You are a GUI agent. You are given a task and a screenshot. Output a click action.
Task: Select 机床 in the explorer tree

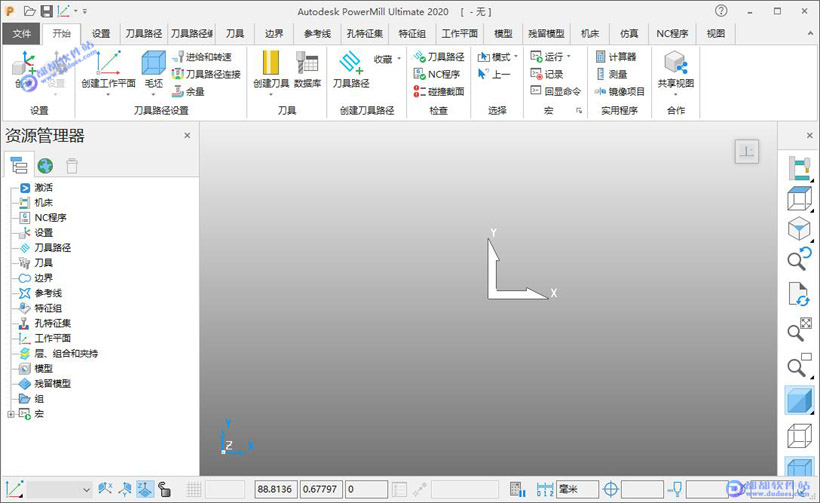click(43, 202)
